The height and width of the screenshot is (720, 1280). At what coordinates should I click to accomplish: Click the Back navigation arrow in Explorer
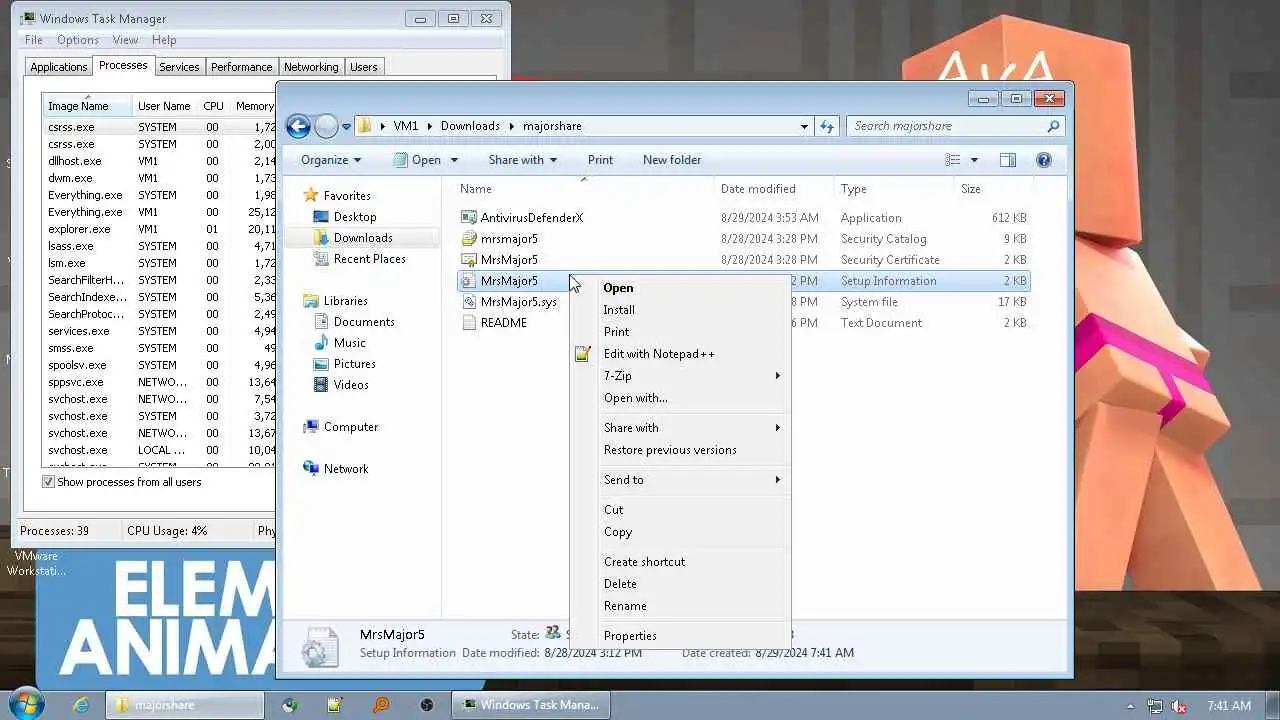(298, 126)
